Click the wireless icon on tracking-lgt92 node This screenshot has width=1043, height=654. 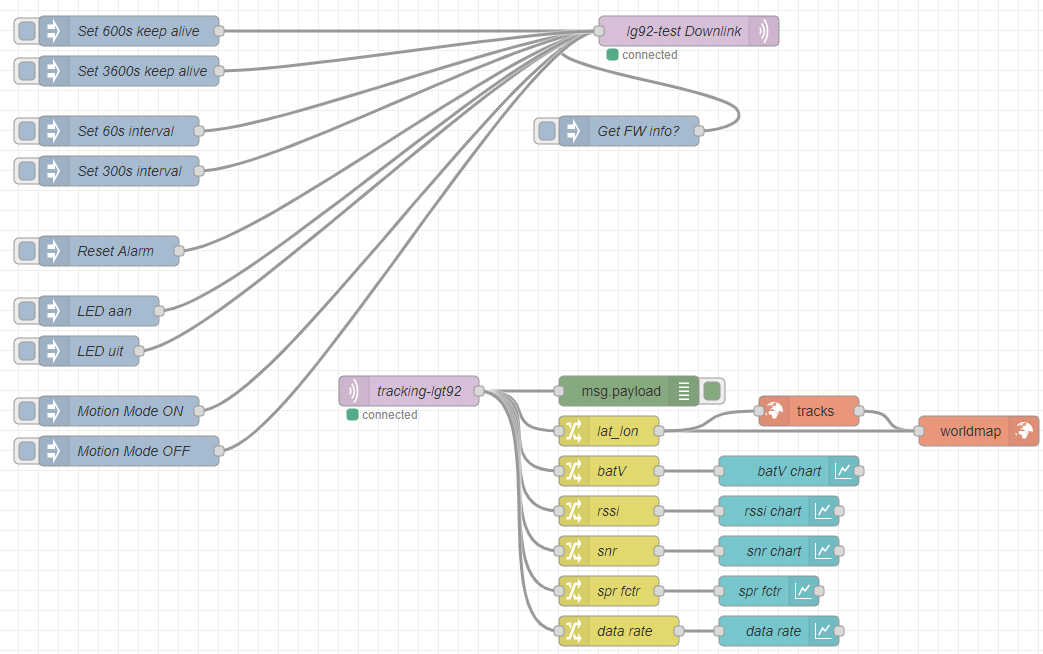(x=354, y=391)
